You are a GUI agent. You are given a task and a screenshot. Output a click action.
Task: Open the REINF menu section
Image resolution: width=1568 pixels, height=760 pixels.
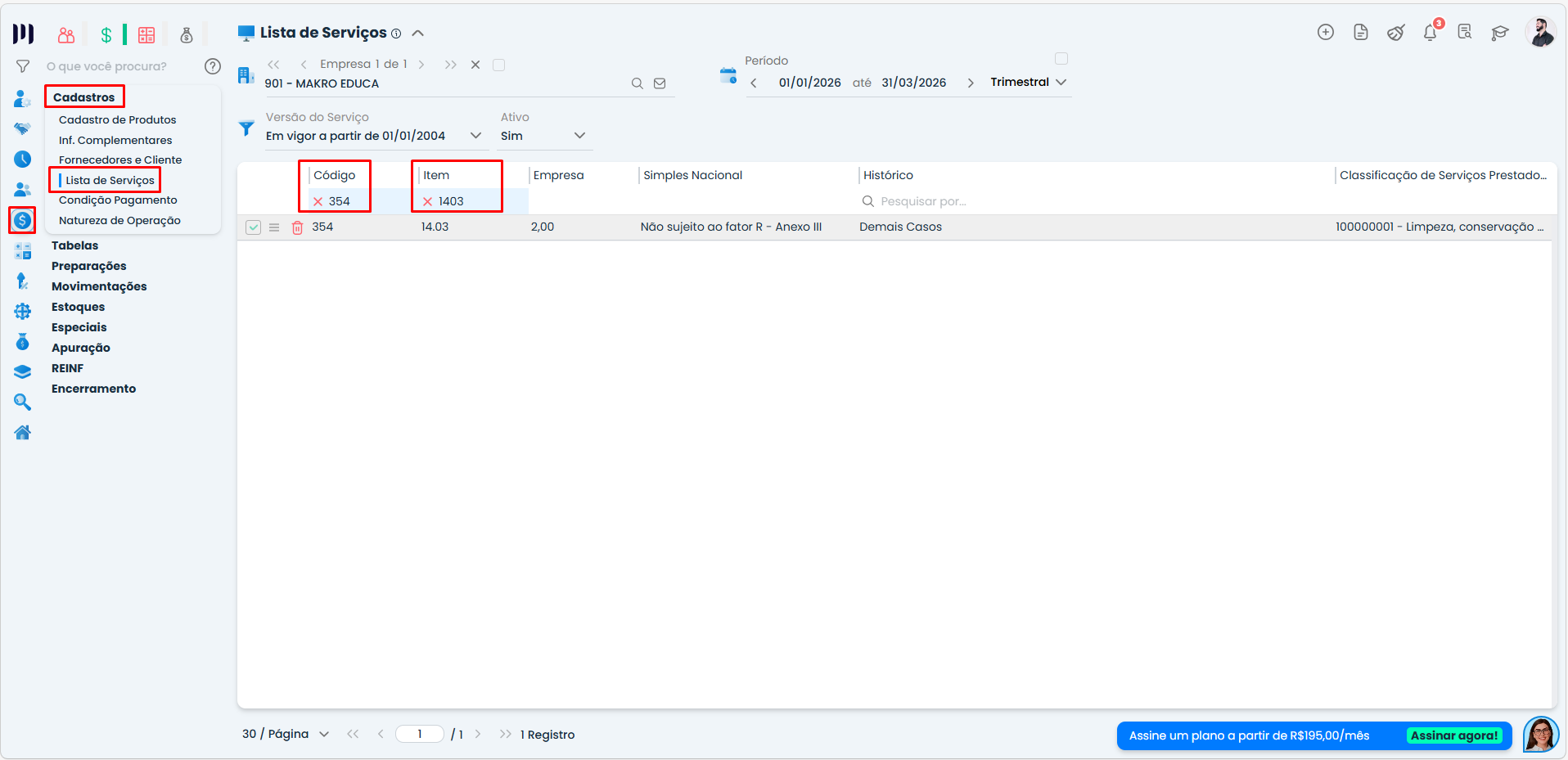tap(67, 368)
